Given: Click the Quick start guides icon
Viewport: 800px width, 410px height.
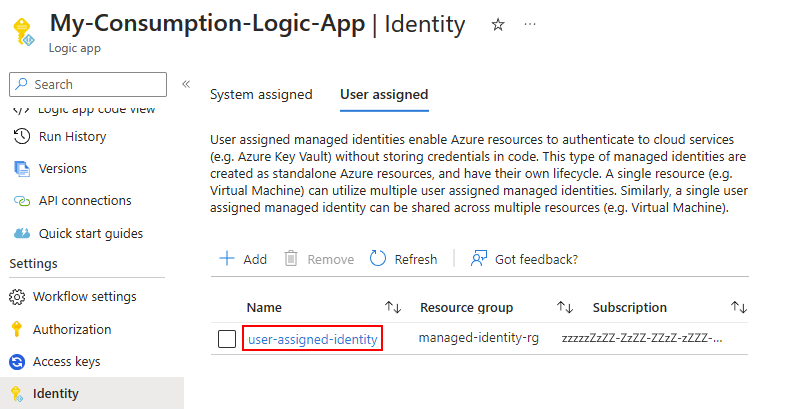Looking at the screenshot, I should [x=21, y=233].
